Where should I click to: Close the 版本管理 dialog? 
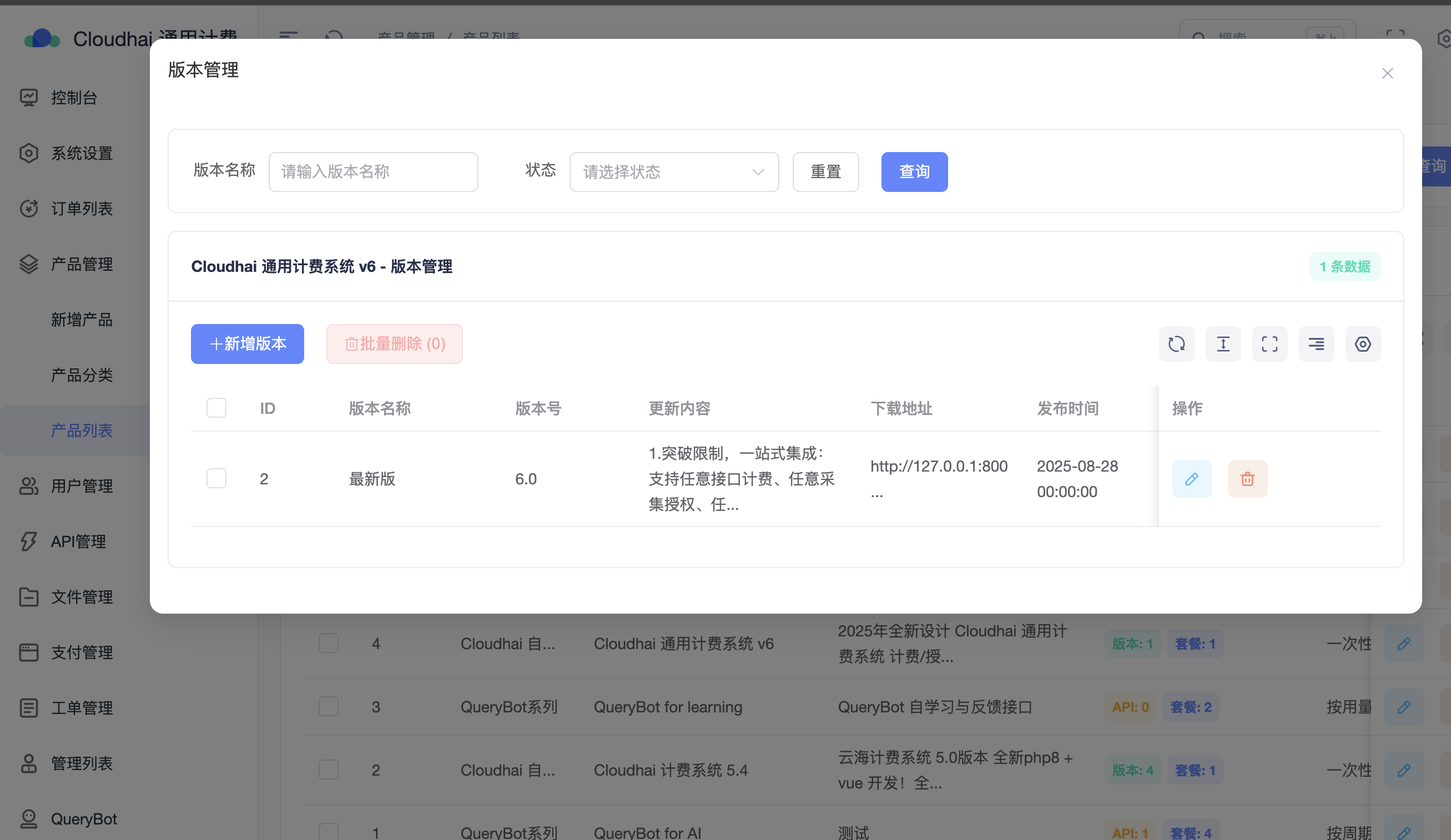[x=1387, y=73]
